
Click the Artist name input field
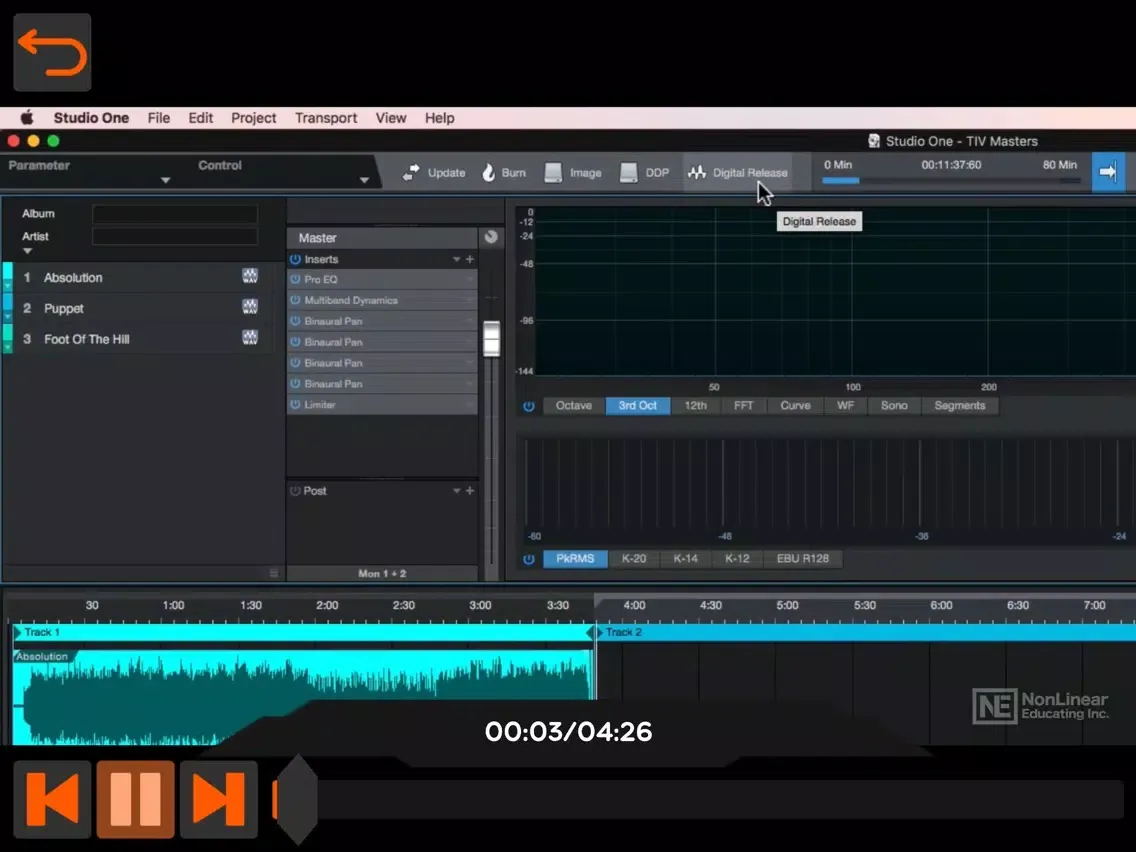point(175,236)
